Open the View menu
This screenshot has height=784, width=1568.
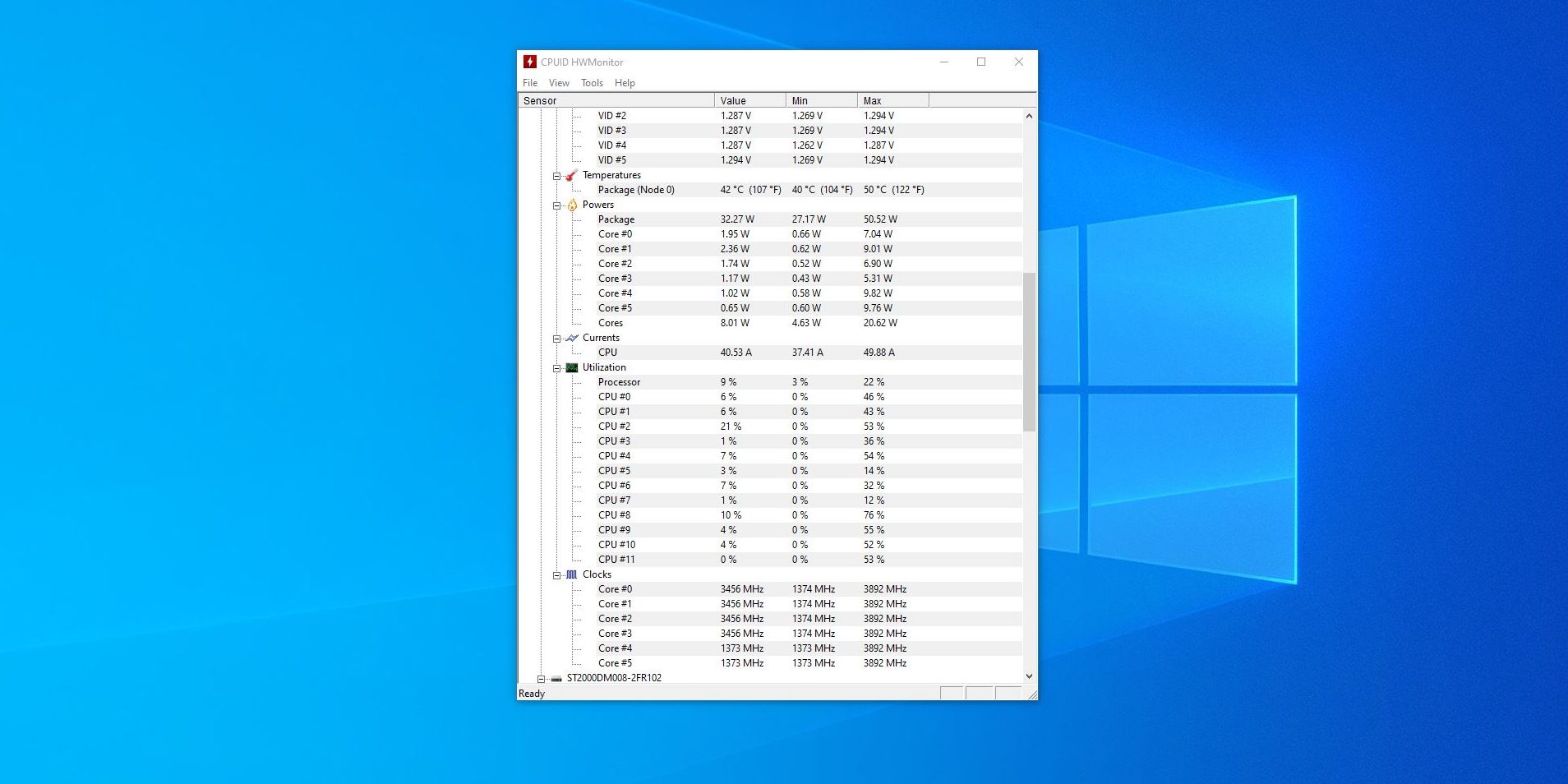click(x=559, y=83)
